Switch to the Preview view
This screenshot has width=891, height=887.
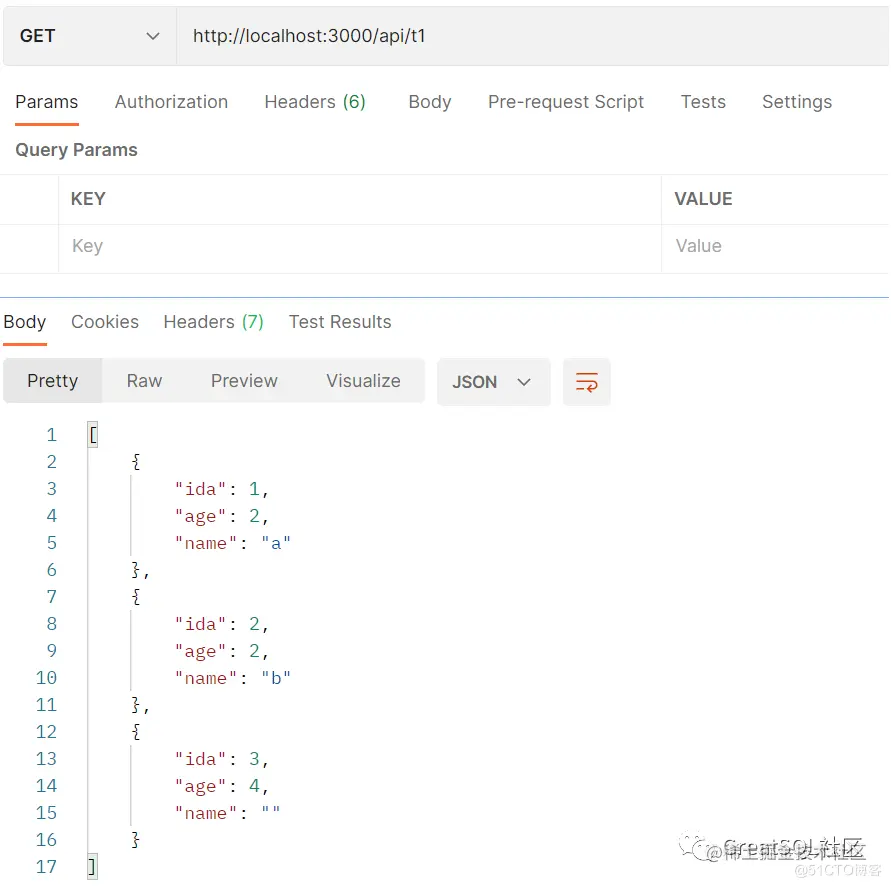pyautogui.click(x=244, y=381)
